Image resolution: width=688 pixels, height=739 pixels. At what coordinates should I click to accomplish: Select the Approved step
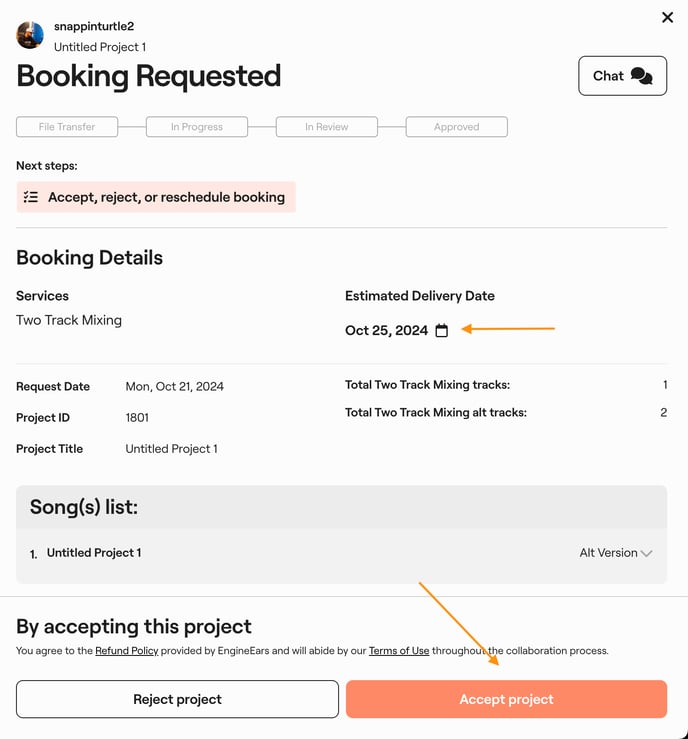coord(457,127)
